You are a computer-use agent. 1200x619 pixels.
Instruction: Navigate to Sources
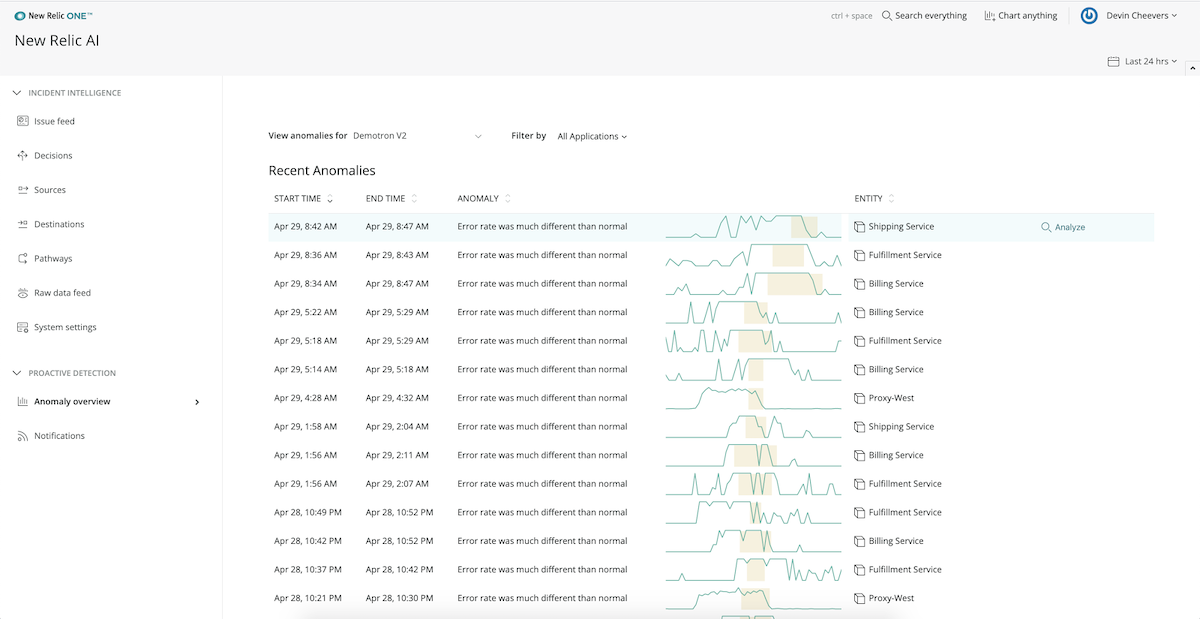50,190
